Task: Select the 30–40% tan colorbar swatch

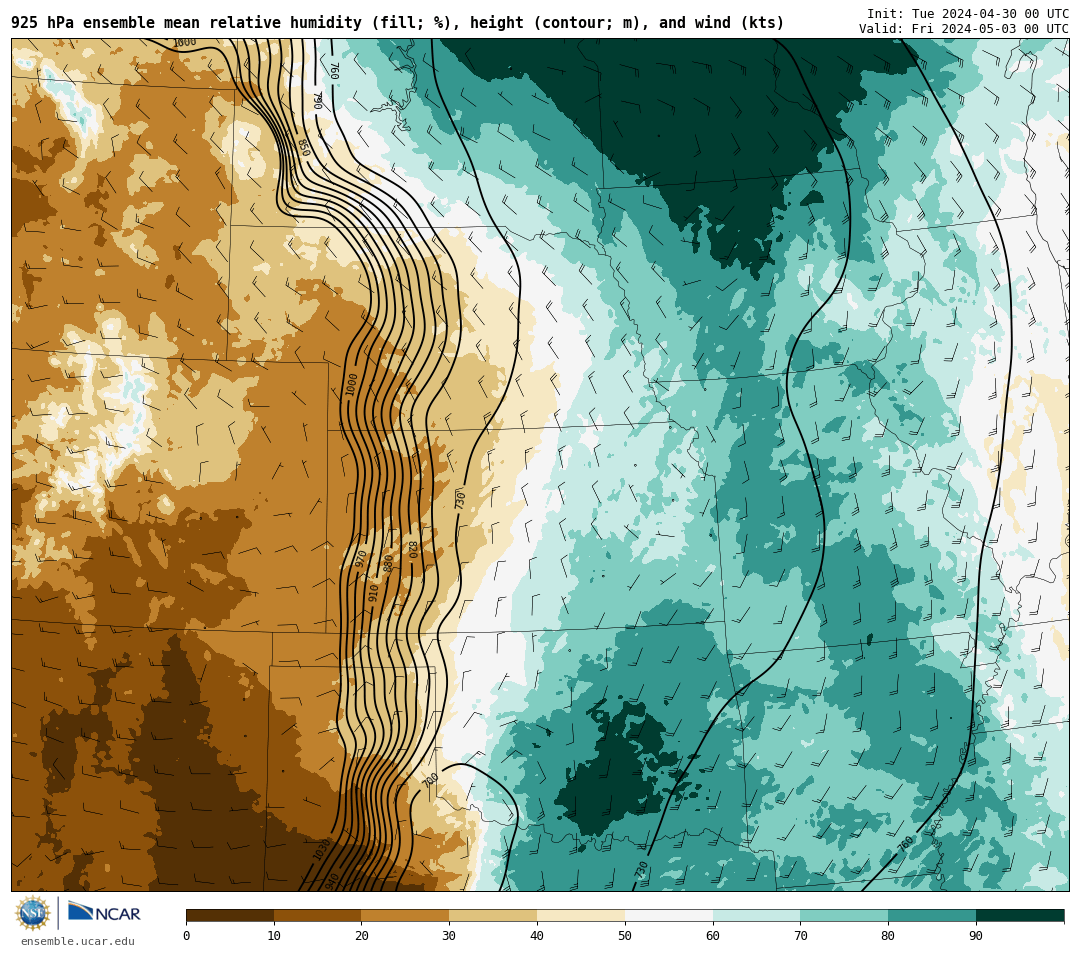Action: coord(493,915)
